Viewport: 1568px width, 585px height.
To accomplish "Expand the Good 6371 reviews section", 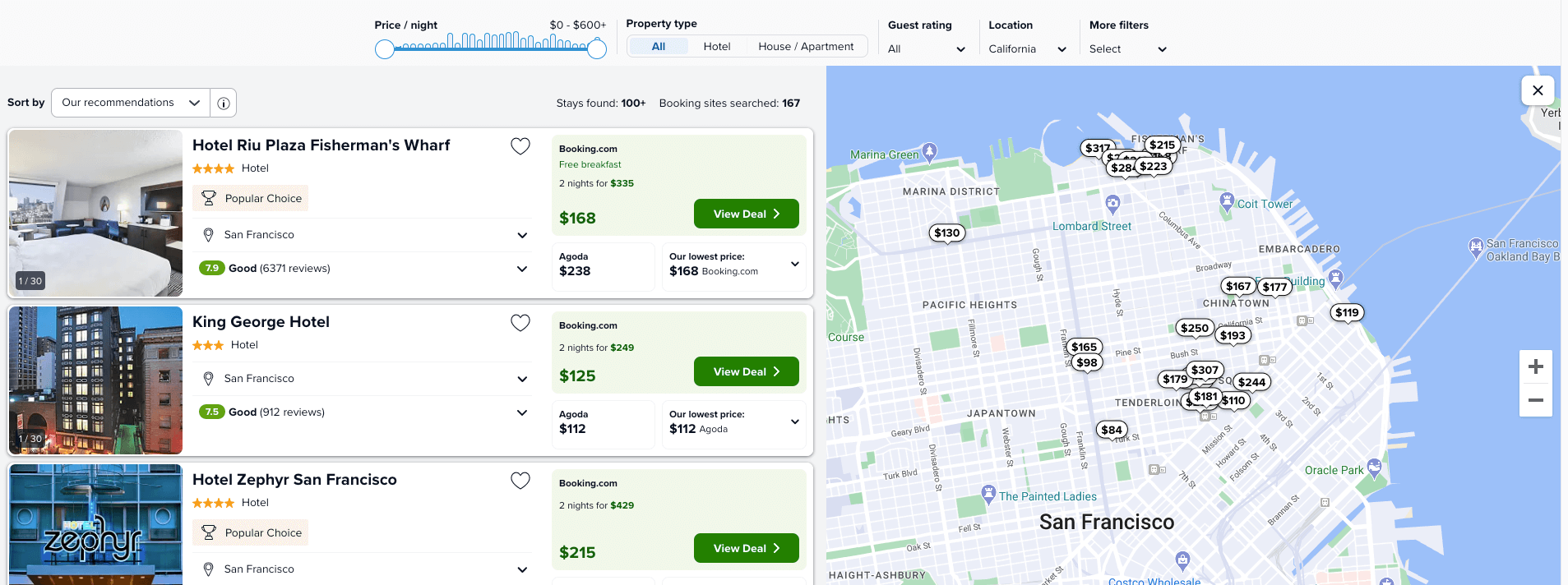I will tap(521, 269).
